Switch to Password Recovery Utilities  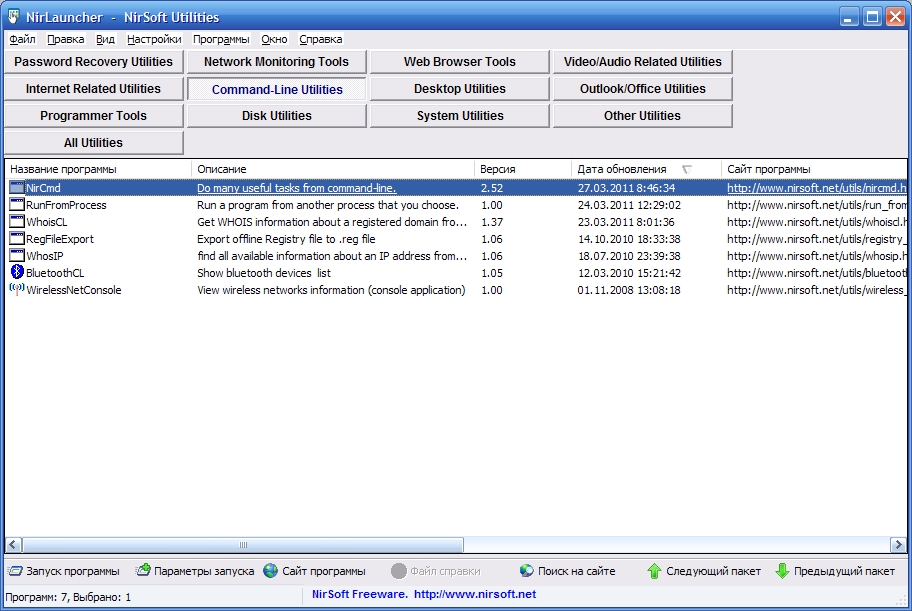[94, 62]
